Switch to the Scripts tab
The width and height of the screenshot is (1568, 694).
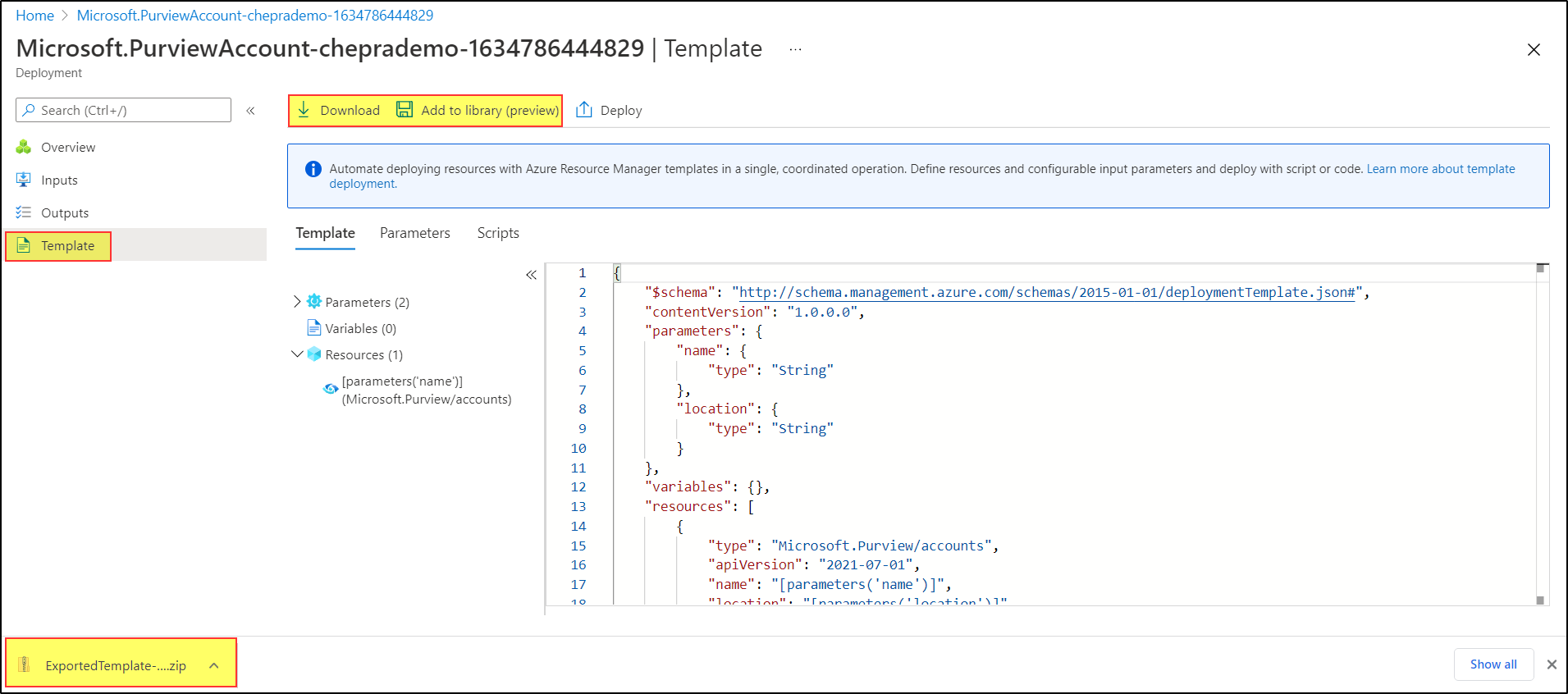tap(498, 233)
